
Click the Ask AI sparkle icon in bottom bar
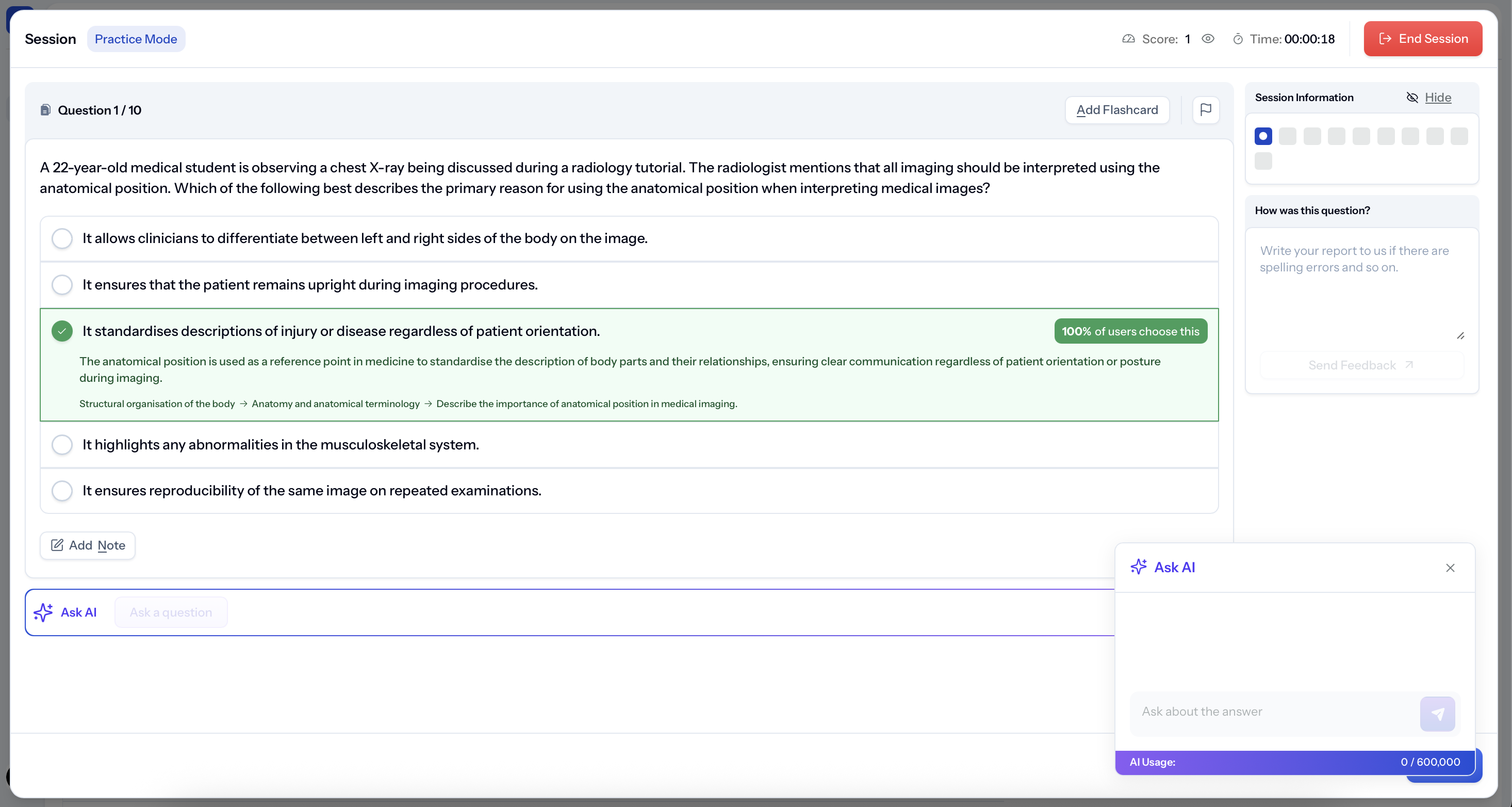click(x=43, y=612)
